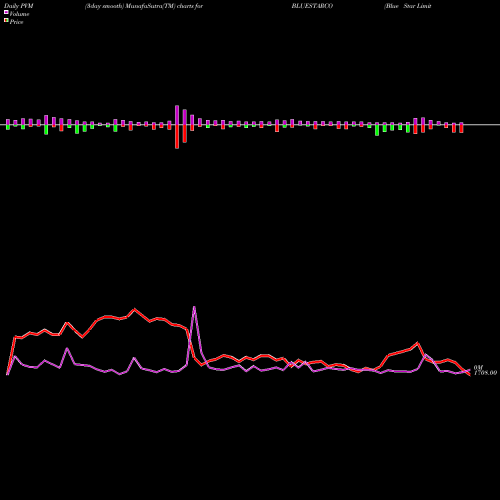Click the 'MunafaSutra(TM) charts for' heading

pyautogui.click(x=164, y=6)
